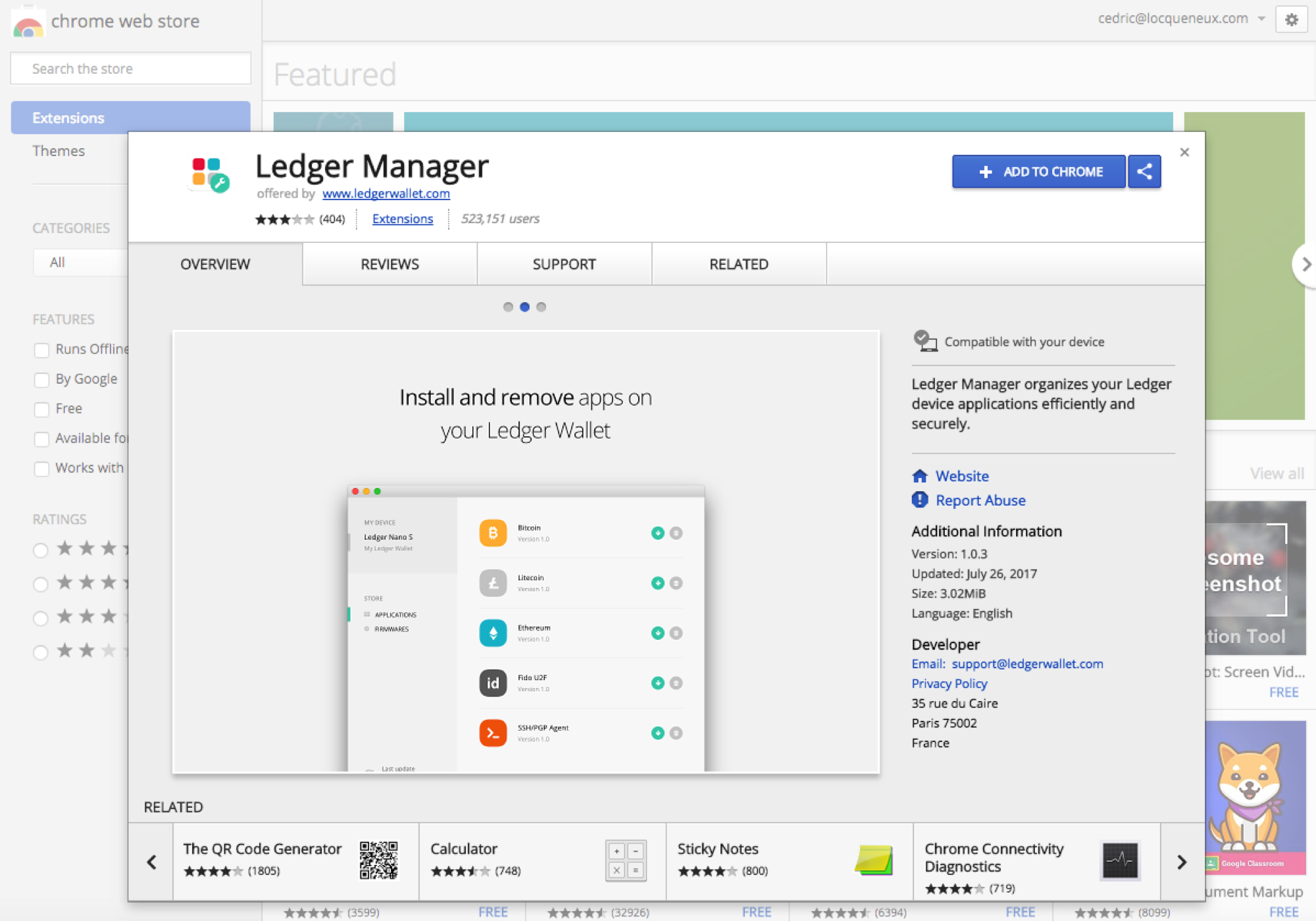
Task: Click the share icon button
Action: click(1144, 172)
